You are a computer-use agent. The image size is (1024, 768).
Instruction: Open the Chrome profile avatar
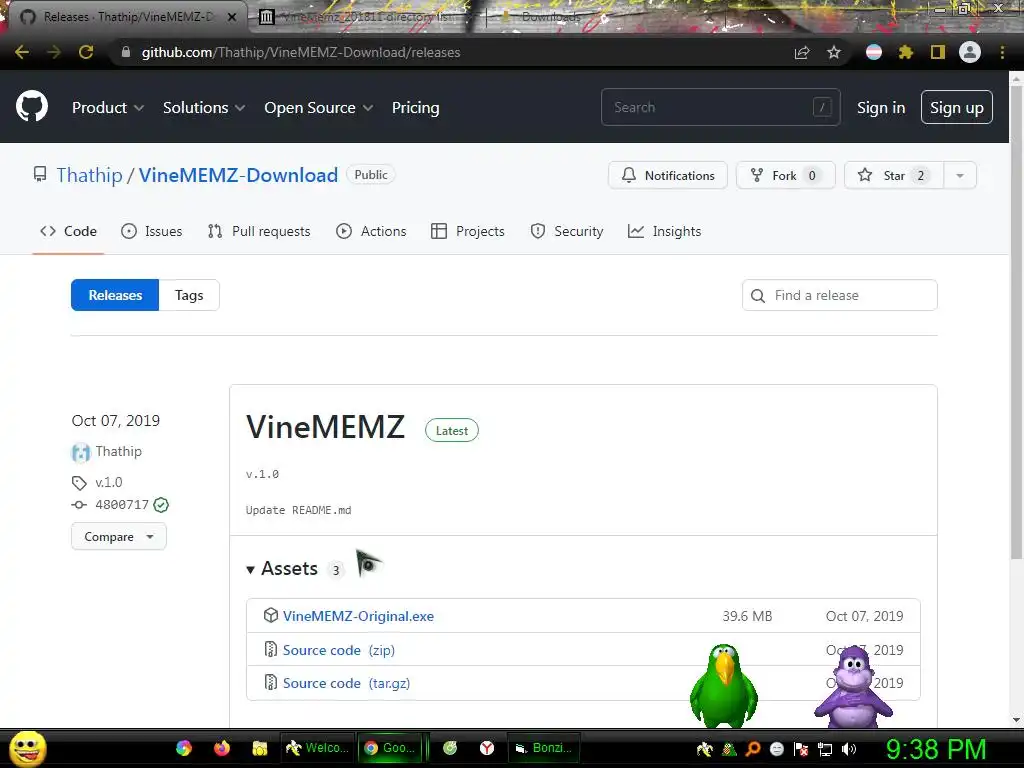click(x=970, y=52)
